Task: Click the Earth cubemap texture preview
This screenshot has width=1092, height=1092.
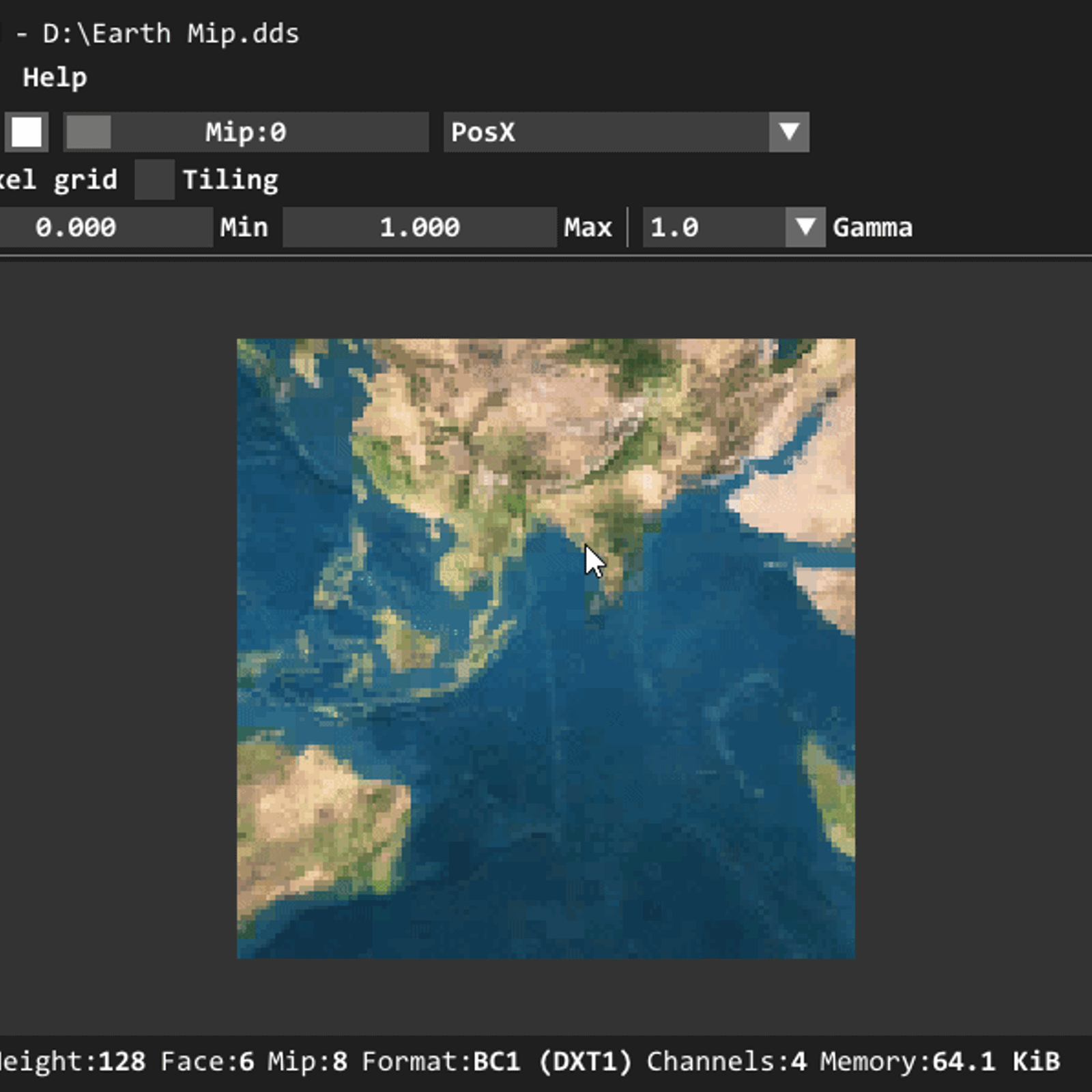Action: [x=546, y=648]
